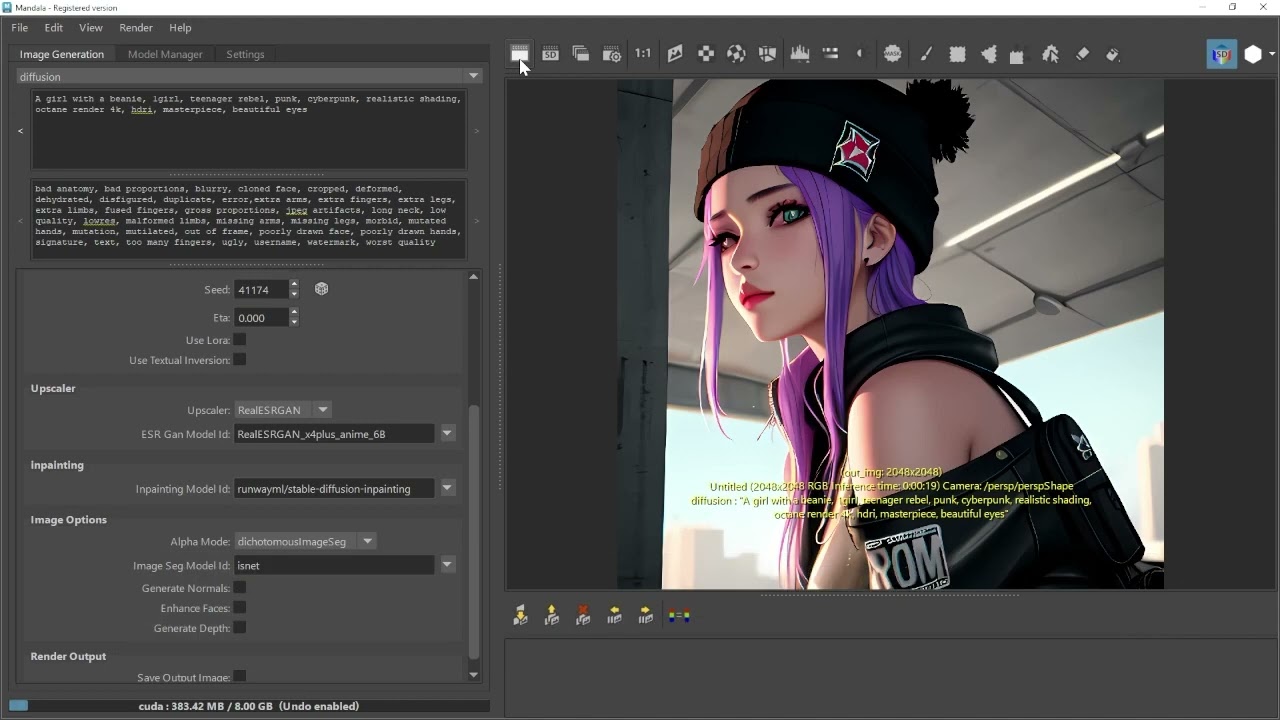Viewport: 1280px width, 720px height.
Task: Click the remove image red X icon
Action: coord(583,616)
